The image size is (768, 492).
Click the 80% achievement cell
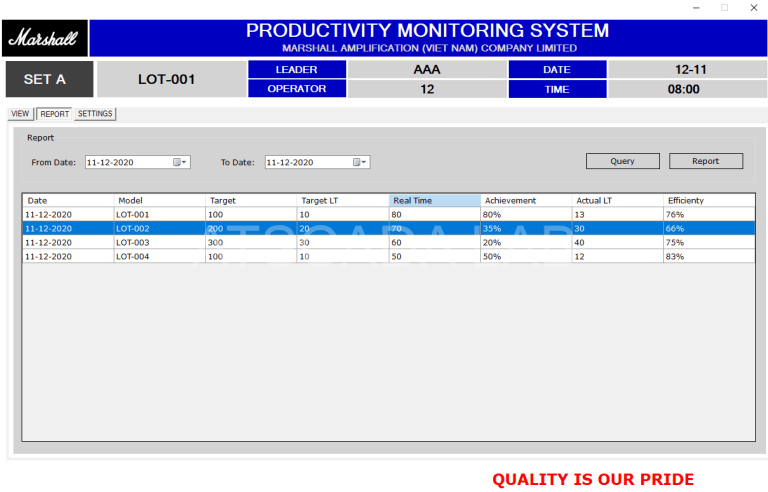coord(527,215)
